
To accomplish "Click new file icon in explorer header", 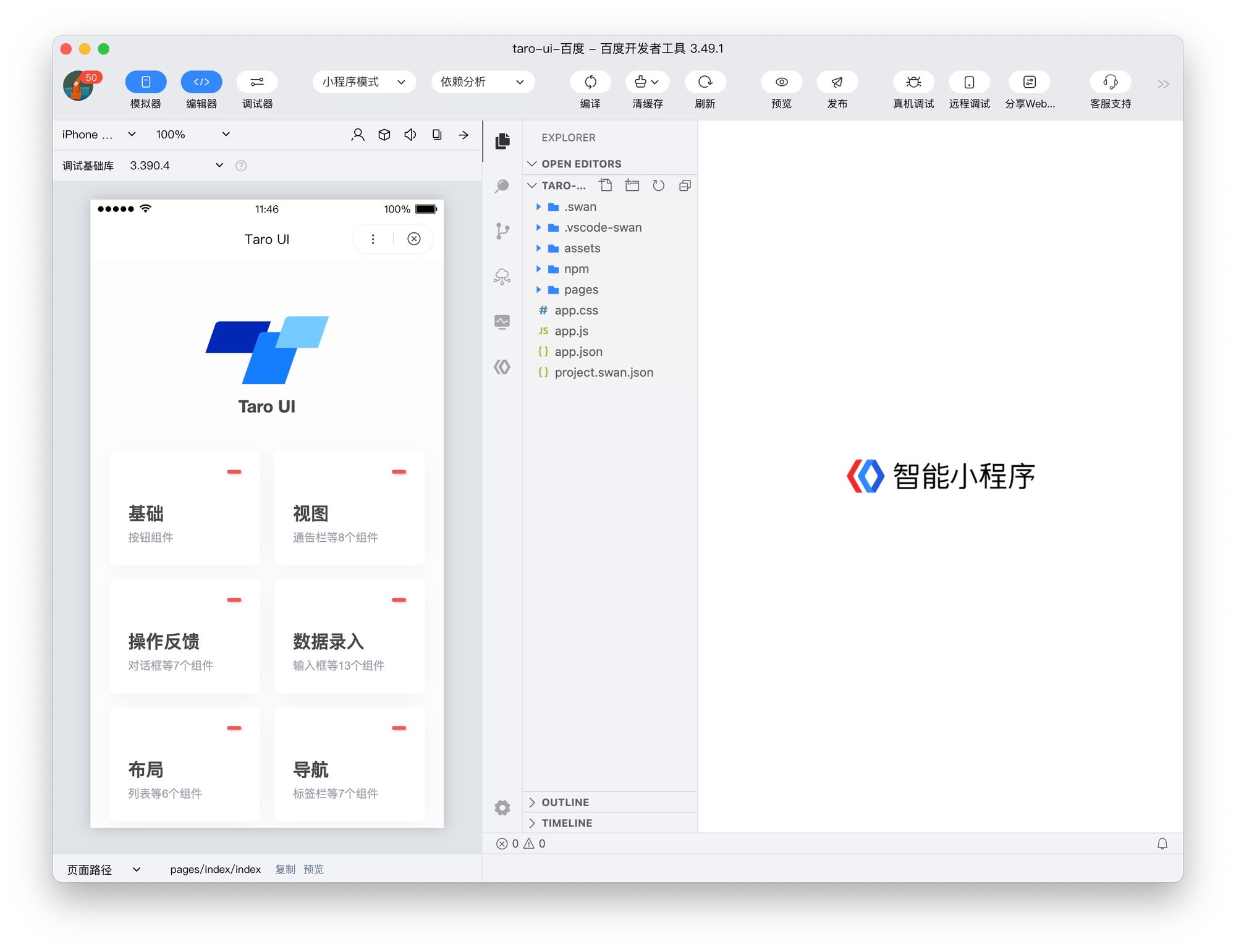I will click(606, 185).
